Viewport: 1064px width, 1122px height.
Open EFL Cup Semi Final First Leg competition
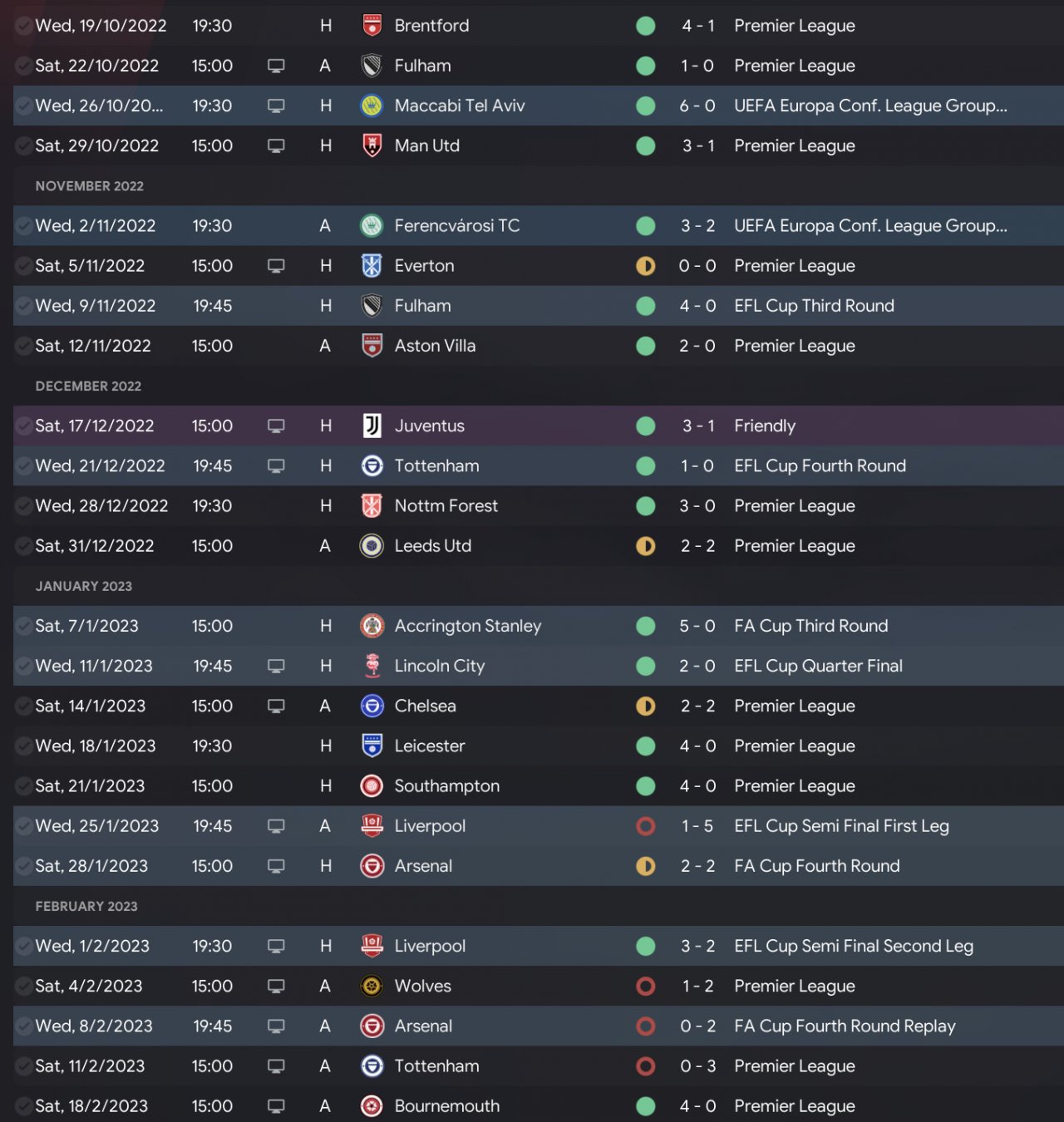841,826
